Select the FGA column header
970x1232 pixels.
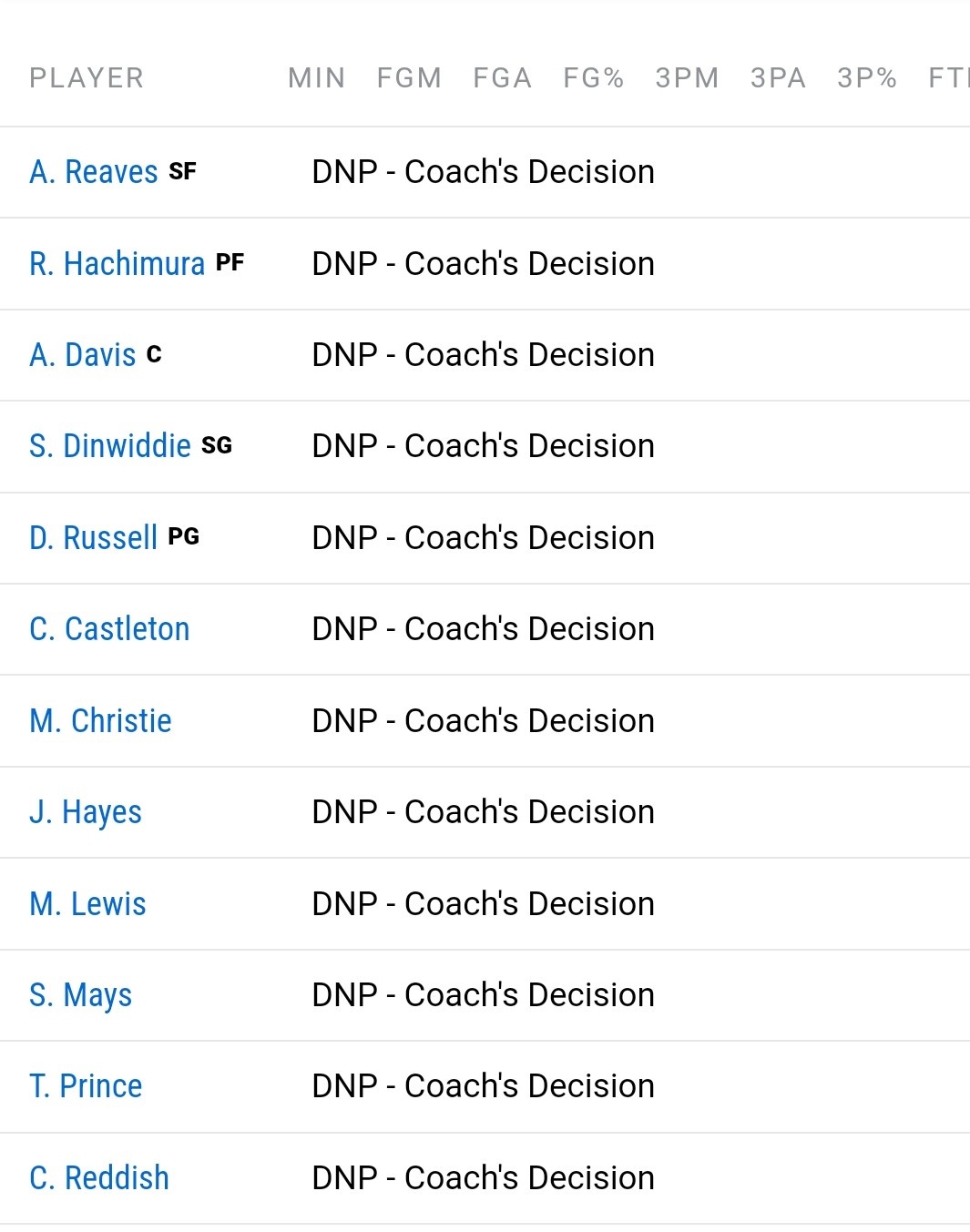pos(503,78)
